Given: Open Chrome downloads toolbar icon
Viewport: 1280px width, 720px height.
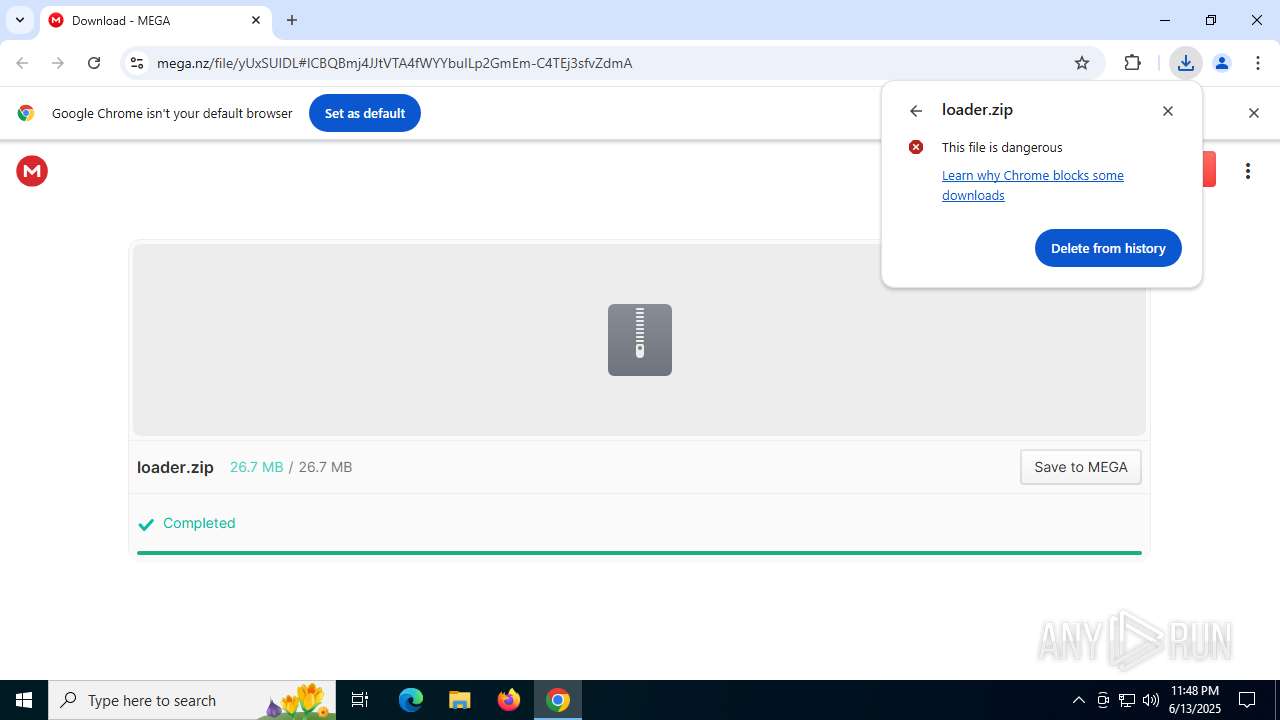Looking at the screenshot, I should [1185, 63].
